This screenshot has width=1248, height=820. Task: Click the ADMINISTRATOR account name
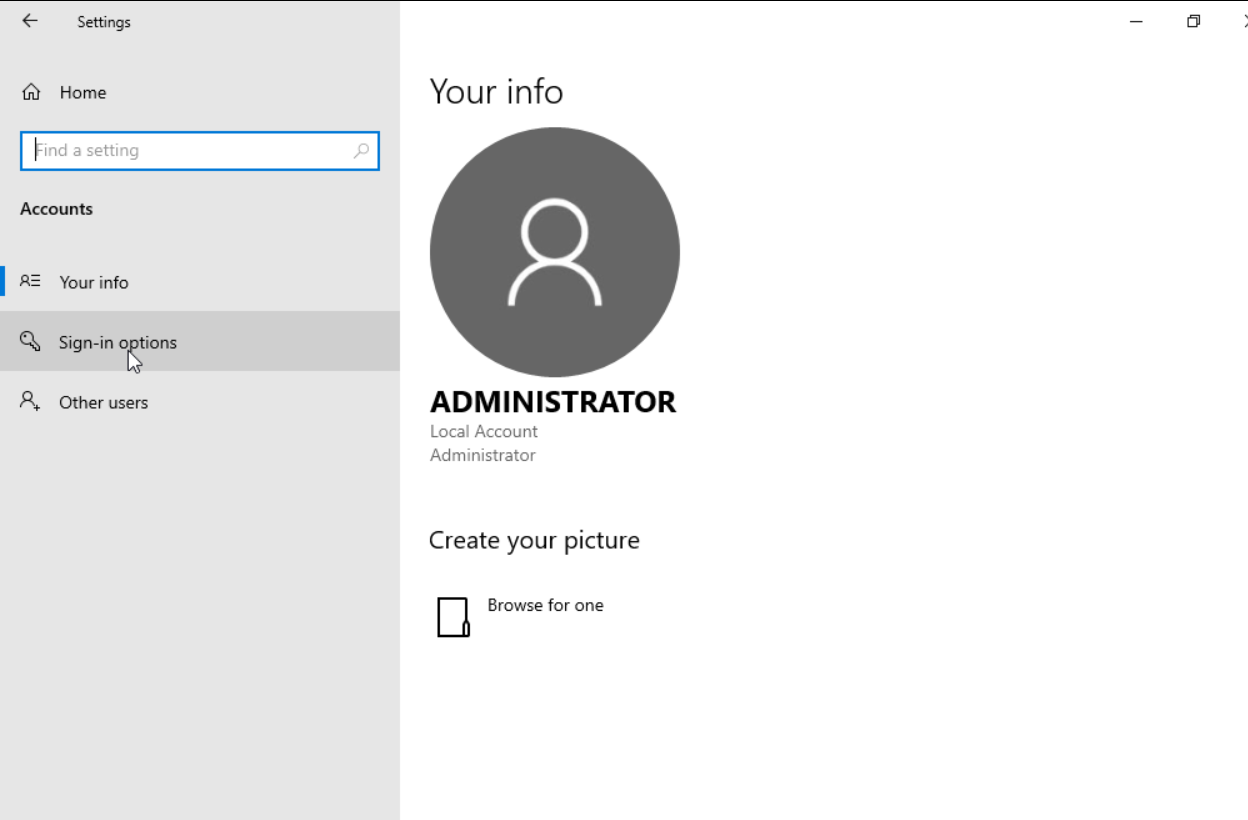553,402
